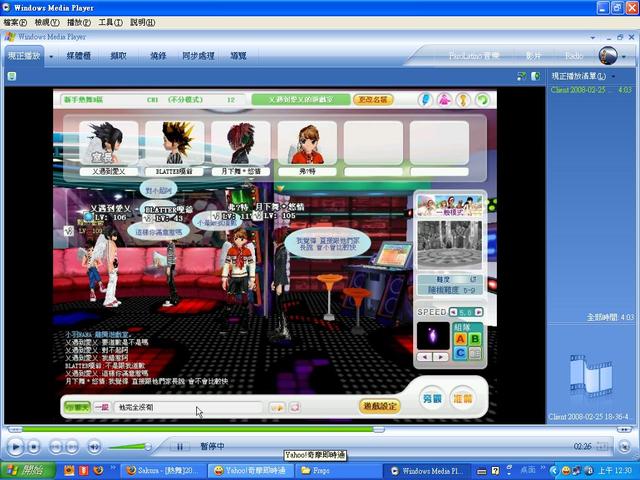Click the system tray clock 上午 12:30
This screenshot has height=480, width=640.
tap(615, 471)
